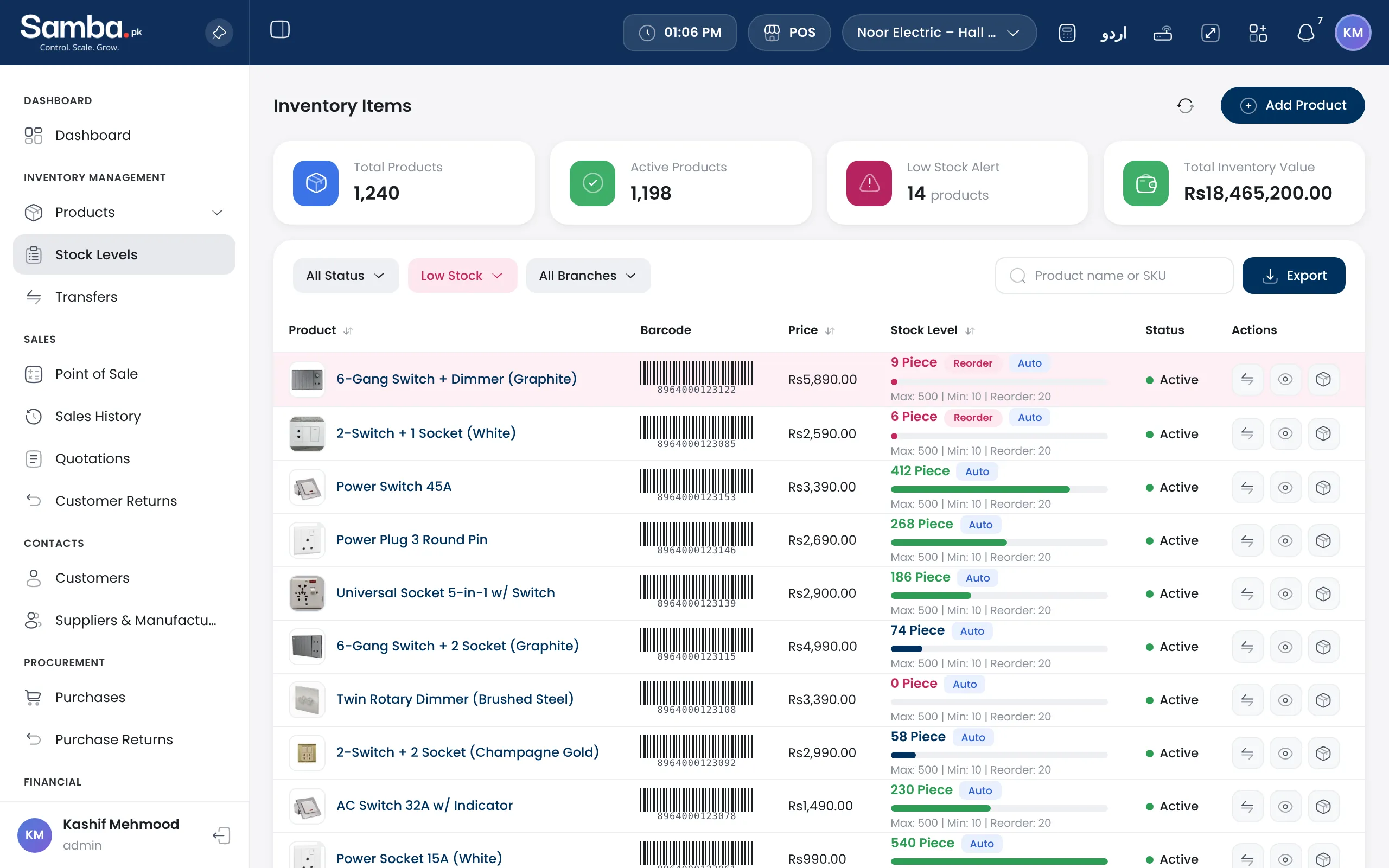Open the Noor Electric branch selector
This screenshot has width=1389, height=868.
[x=939, y=33]
